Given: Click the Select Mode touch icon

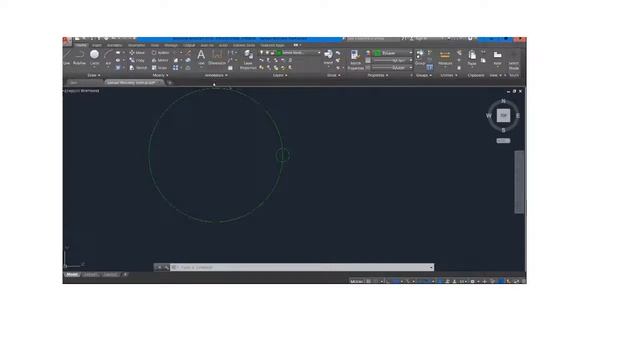Looking at the screenshot, I should point(514,60).
